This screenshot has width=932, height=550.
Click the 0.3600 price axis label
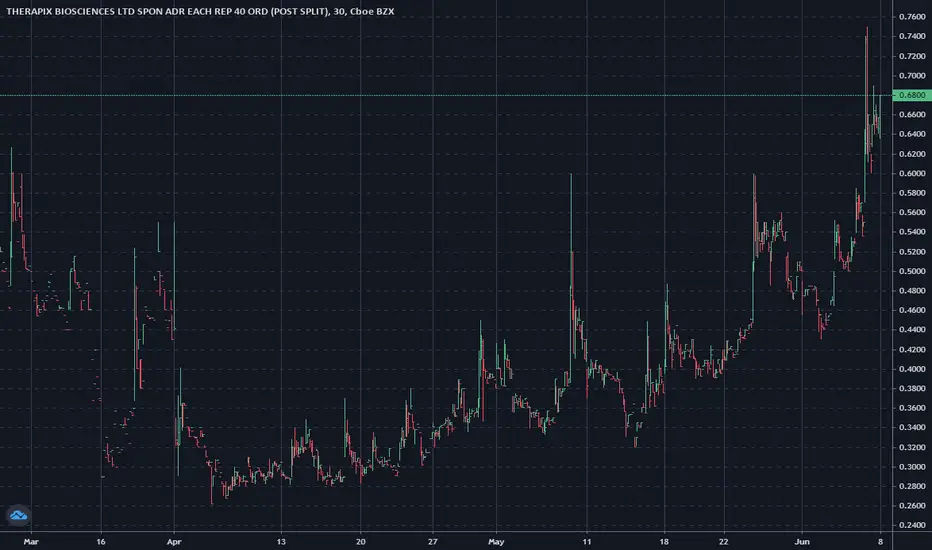click(x=912, y=408)
